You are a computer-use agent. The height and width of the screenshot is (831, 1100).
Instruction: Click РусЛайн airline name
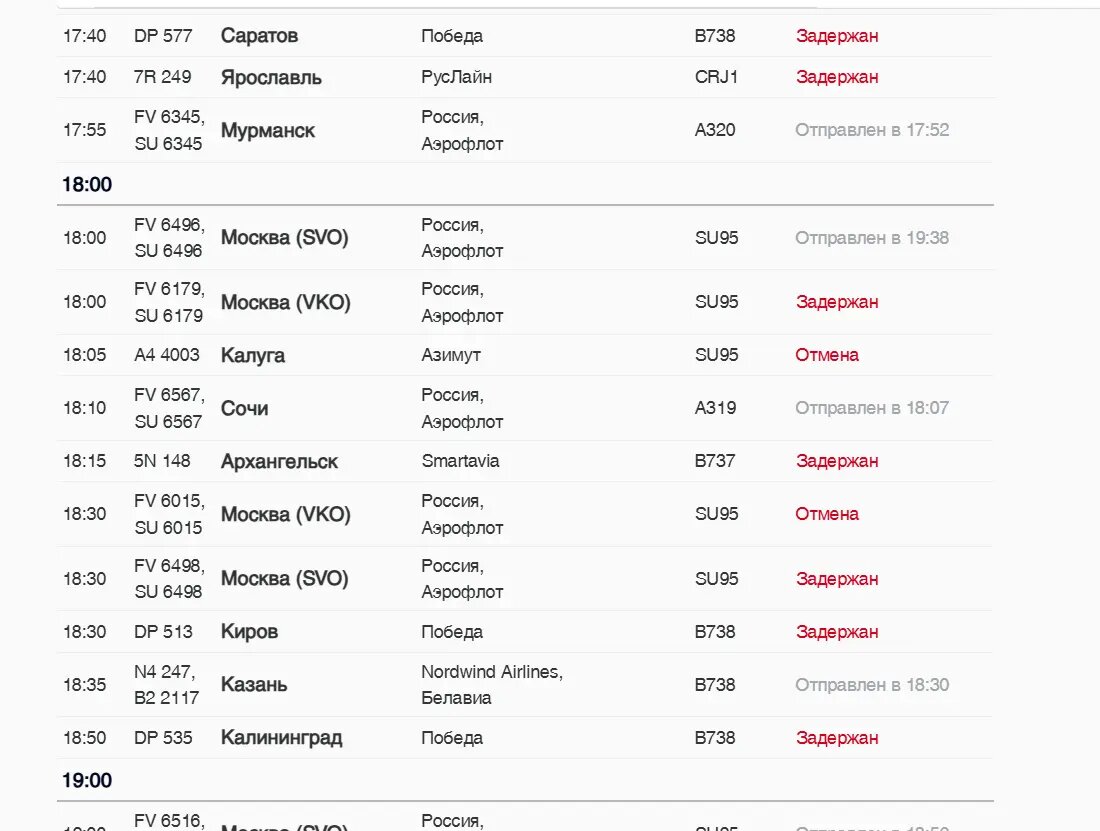click(x=456, y=77)
